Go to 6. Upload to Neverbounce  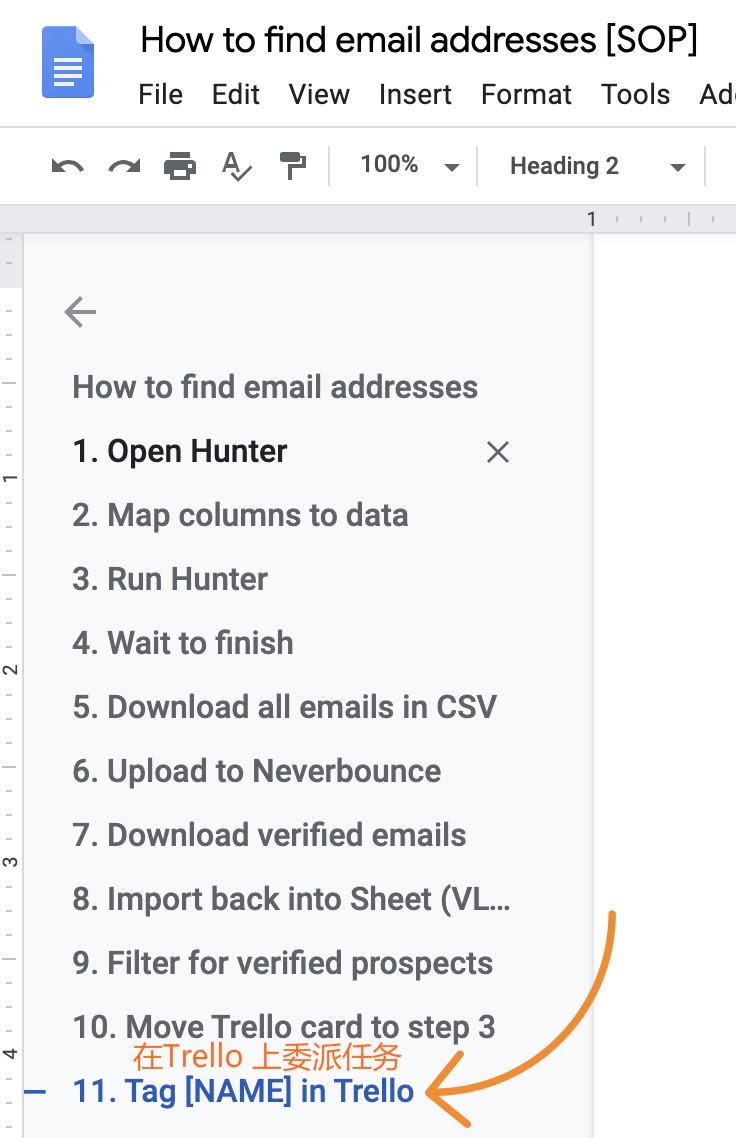click(256, 771)
